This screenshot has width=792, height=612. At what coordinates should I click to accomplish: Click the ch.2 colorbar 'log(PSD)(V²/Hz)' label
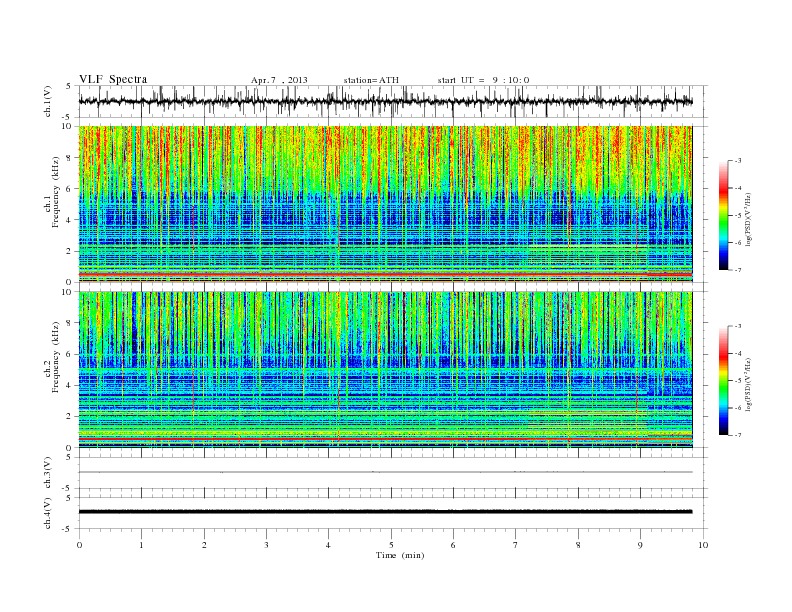click(748, 384)
